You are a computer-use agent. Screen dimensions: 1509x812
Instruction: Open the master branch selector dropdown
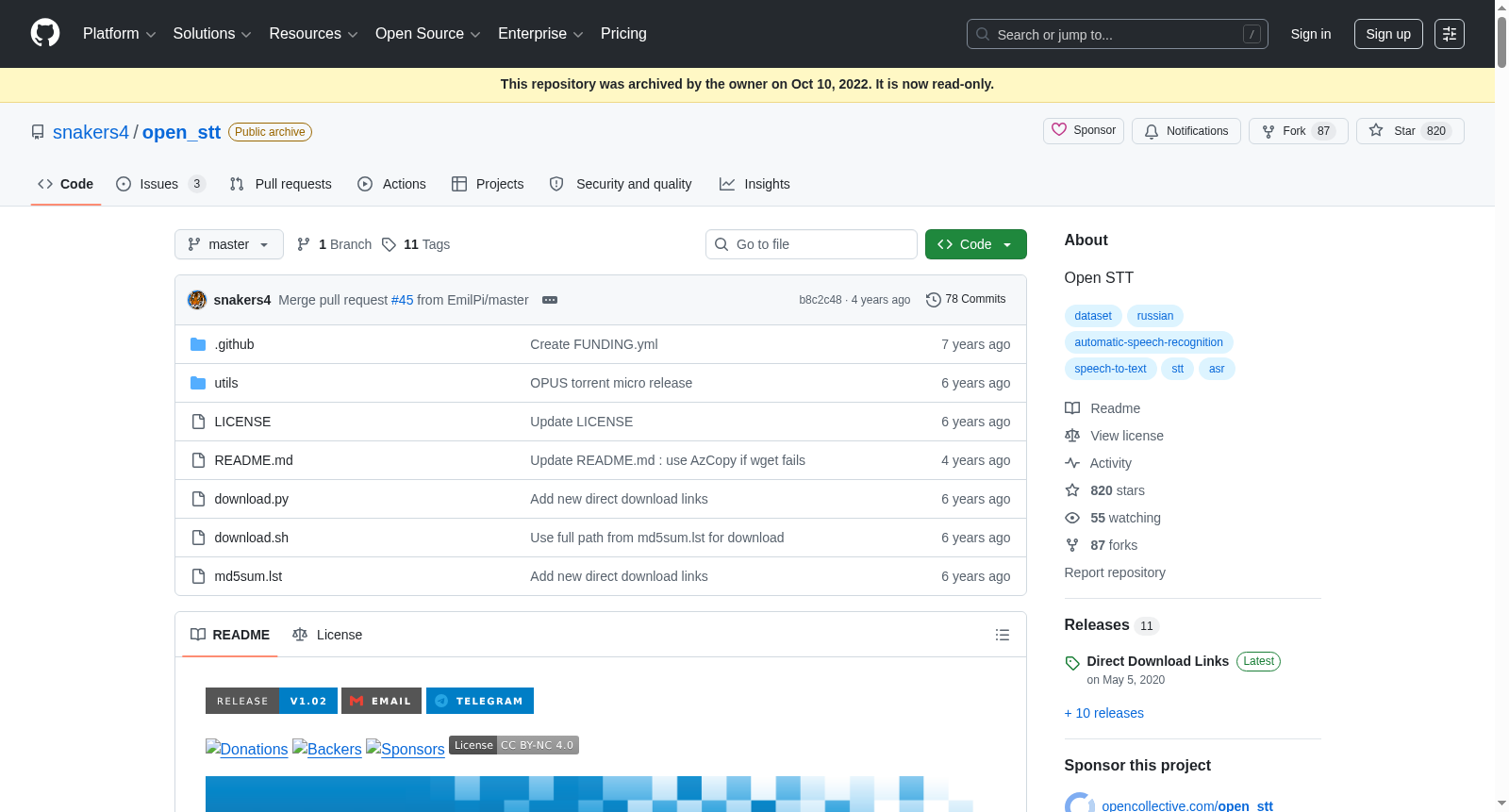(229, 244)
